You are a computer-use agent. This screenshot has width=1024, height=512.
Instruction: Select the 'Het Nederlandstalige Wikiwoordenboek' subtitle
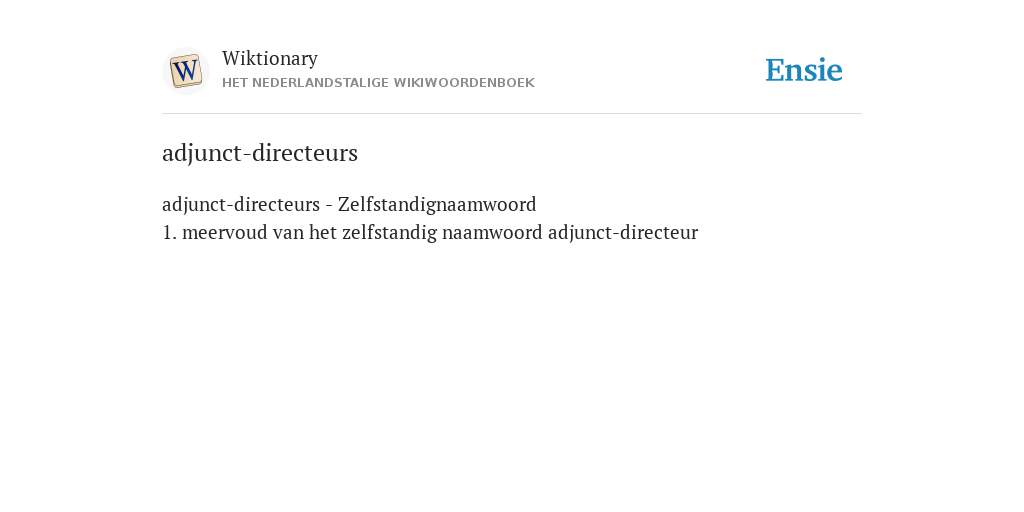(378, 83)
